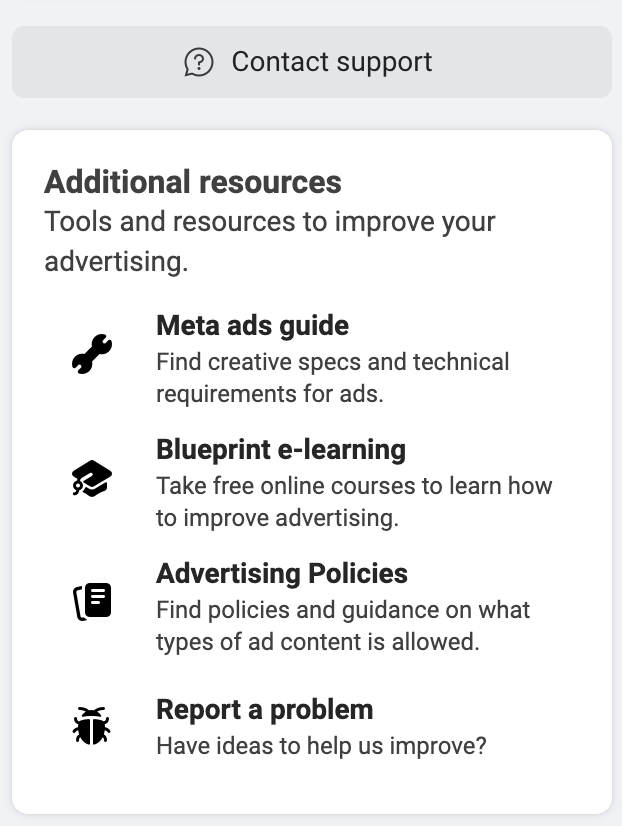Select the Meta ads guide list row
The width and height of the screenshot is (622, 826).
tap(312, 358)
